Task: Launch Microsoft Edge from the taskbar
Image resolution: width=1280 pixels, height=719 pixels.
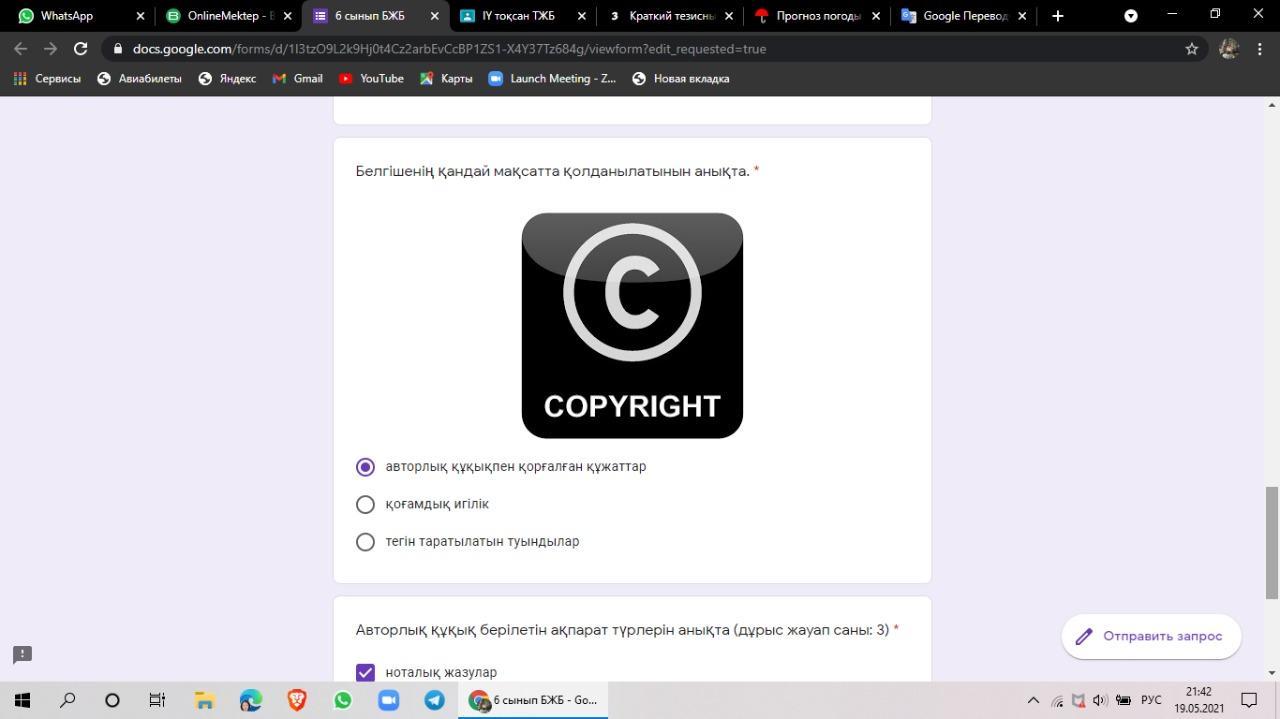Action: [250, 700]
